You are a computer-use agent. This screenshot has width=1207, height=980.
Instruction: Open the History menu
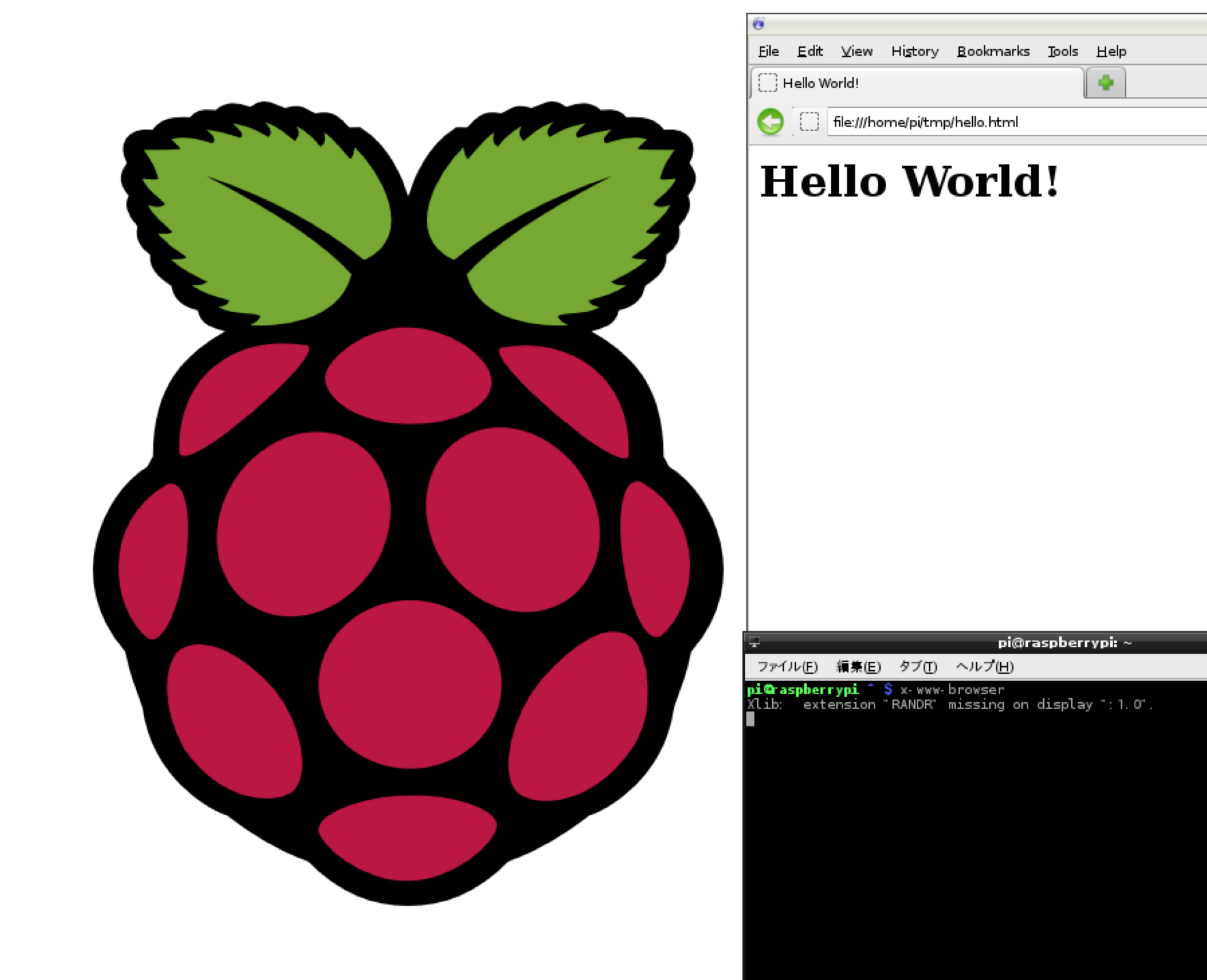coord(915,51)
